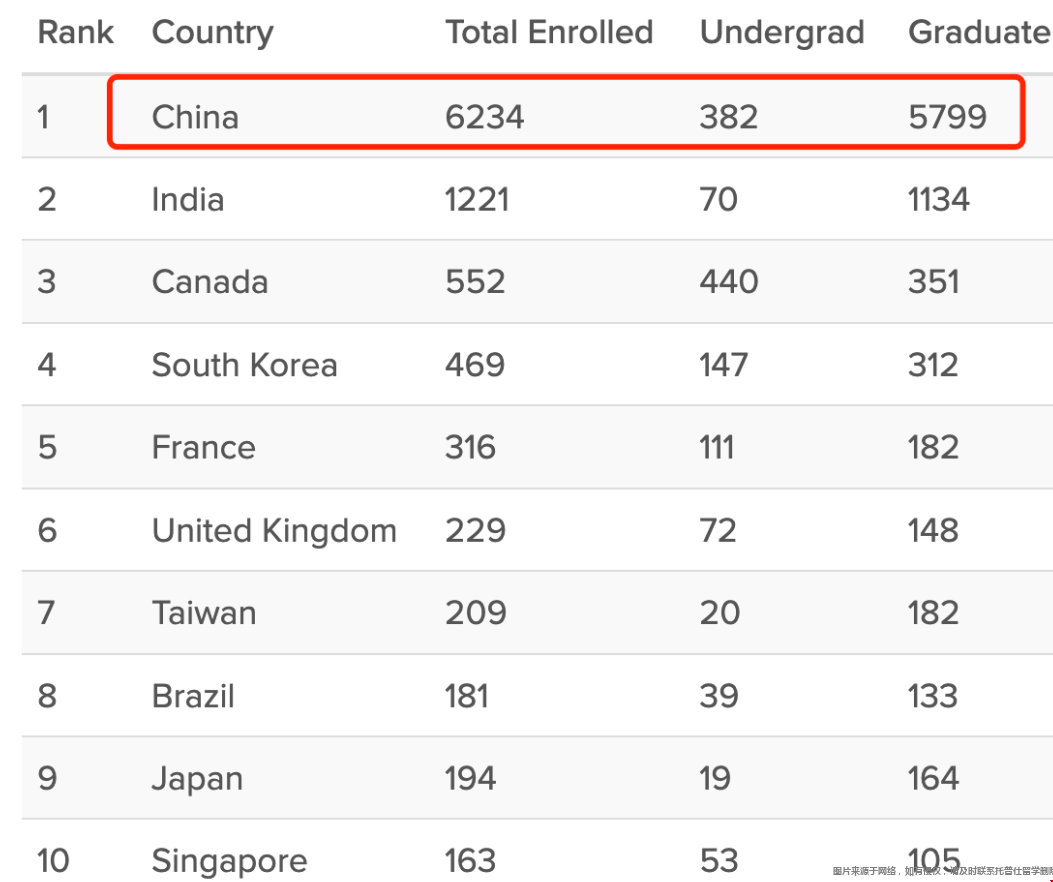
Task: Select the South Korea country cell
Action: point(244,365)
